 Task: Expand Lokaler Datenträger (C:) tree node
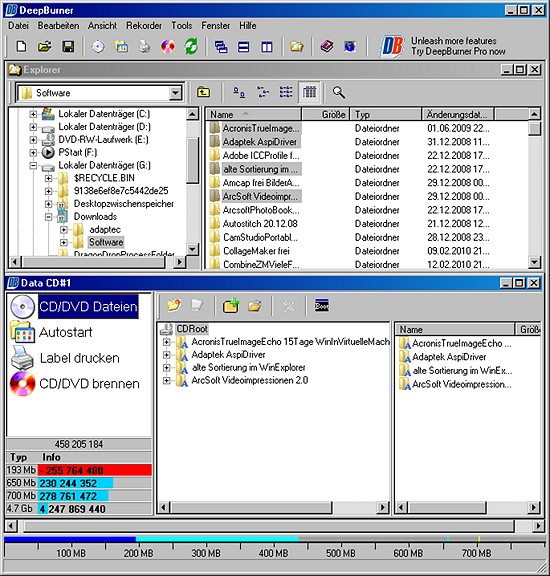click(33, 114)
